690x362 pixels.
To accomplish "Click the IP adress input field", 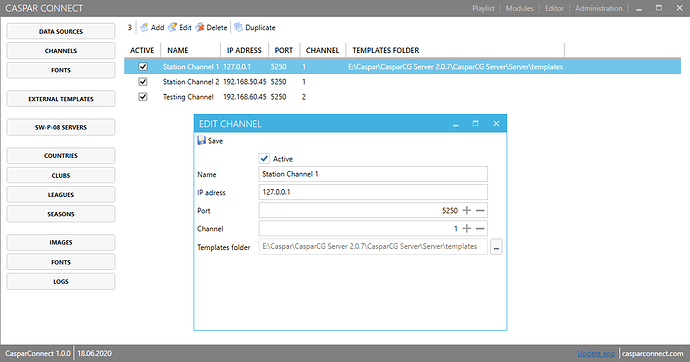I will (373, 192).
